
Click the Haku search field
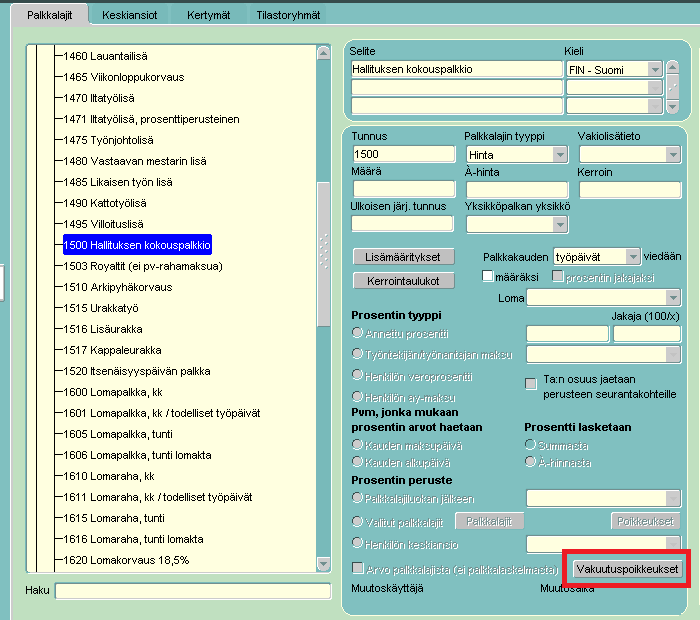(193, 591)
